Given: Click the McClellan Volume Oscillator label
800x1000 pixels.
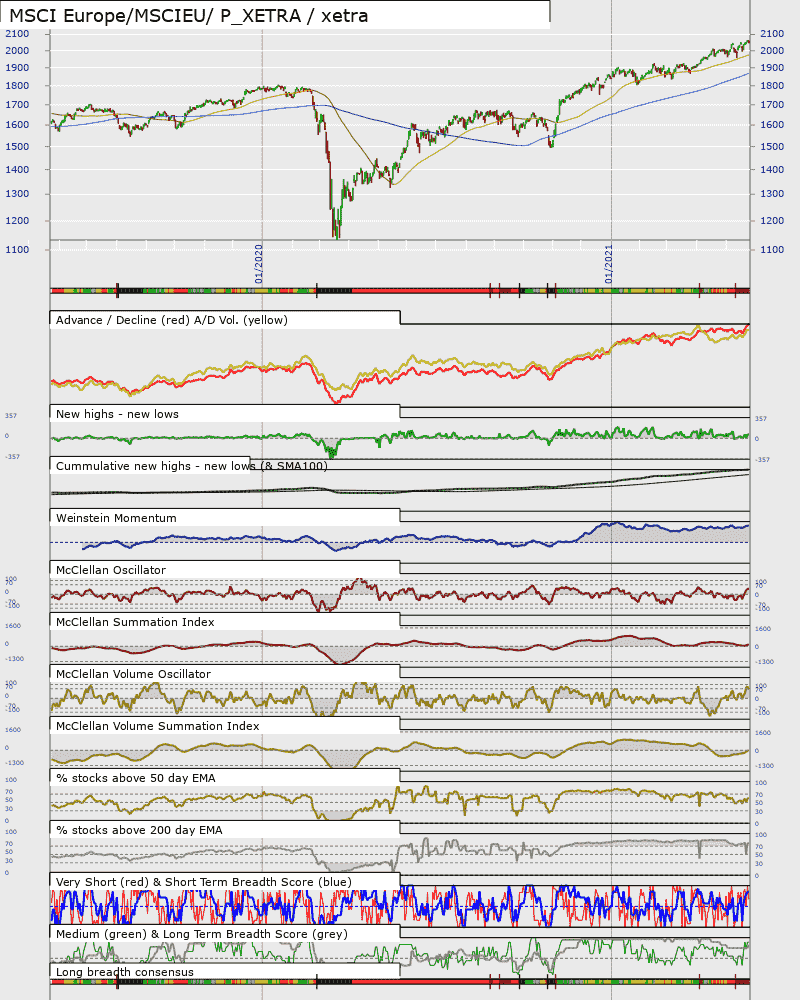Looking at the screenshot, I should tap(133, 674).
